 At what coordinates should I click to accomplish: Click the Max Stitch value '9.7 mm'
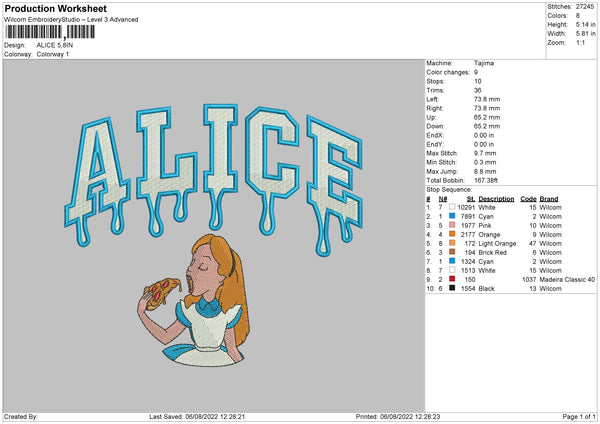(x=485, y=153)
